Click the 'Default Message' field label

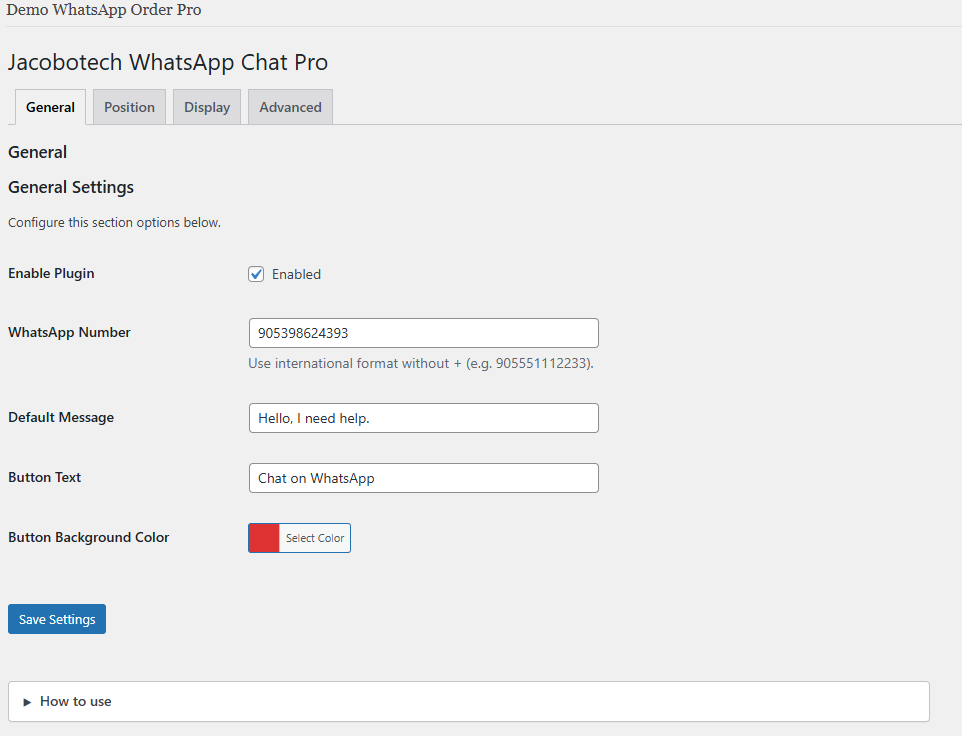[x=61, y=418]
